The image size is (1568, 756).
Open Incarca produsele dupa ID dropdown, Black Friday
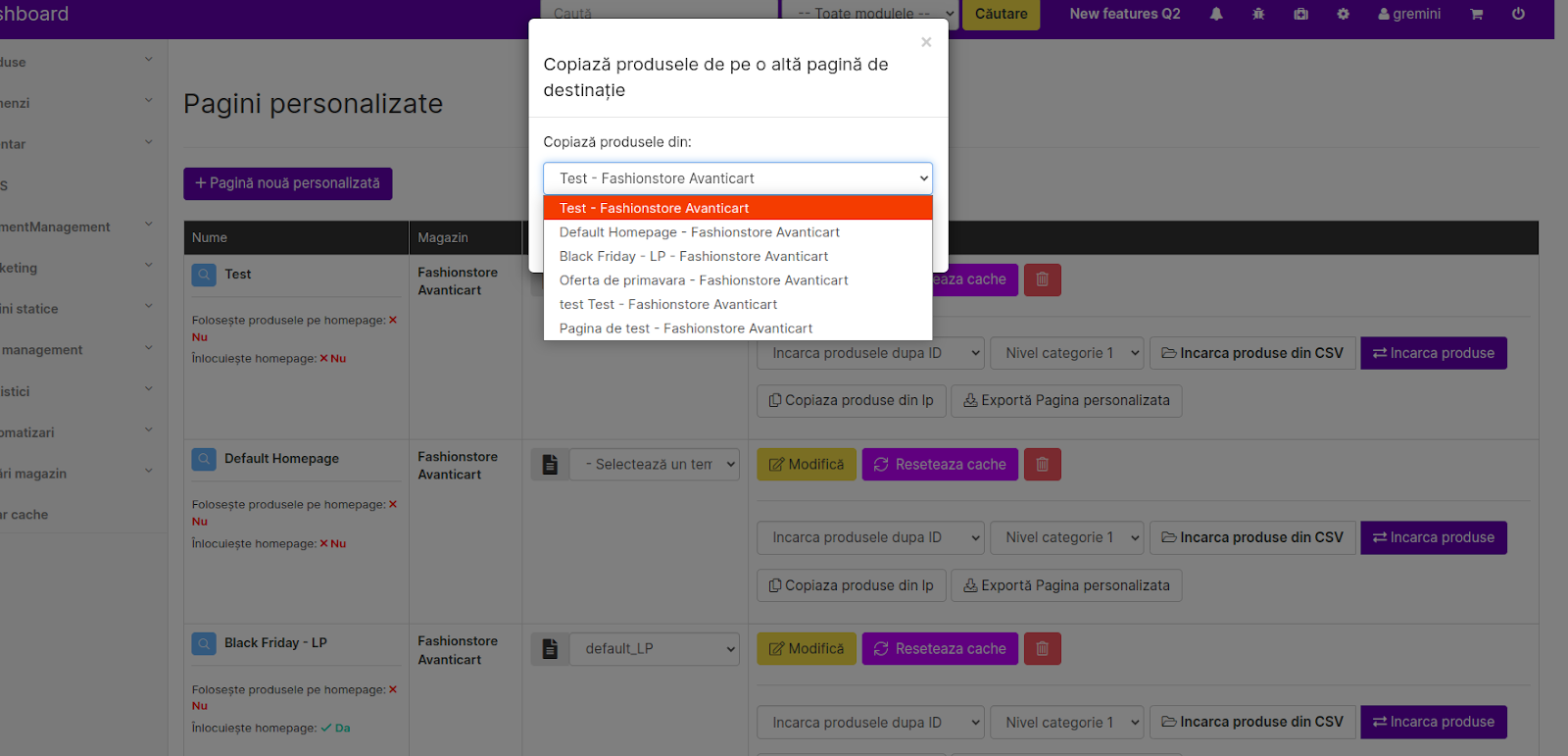coord(870,723)
